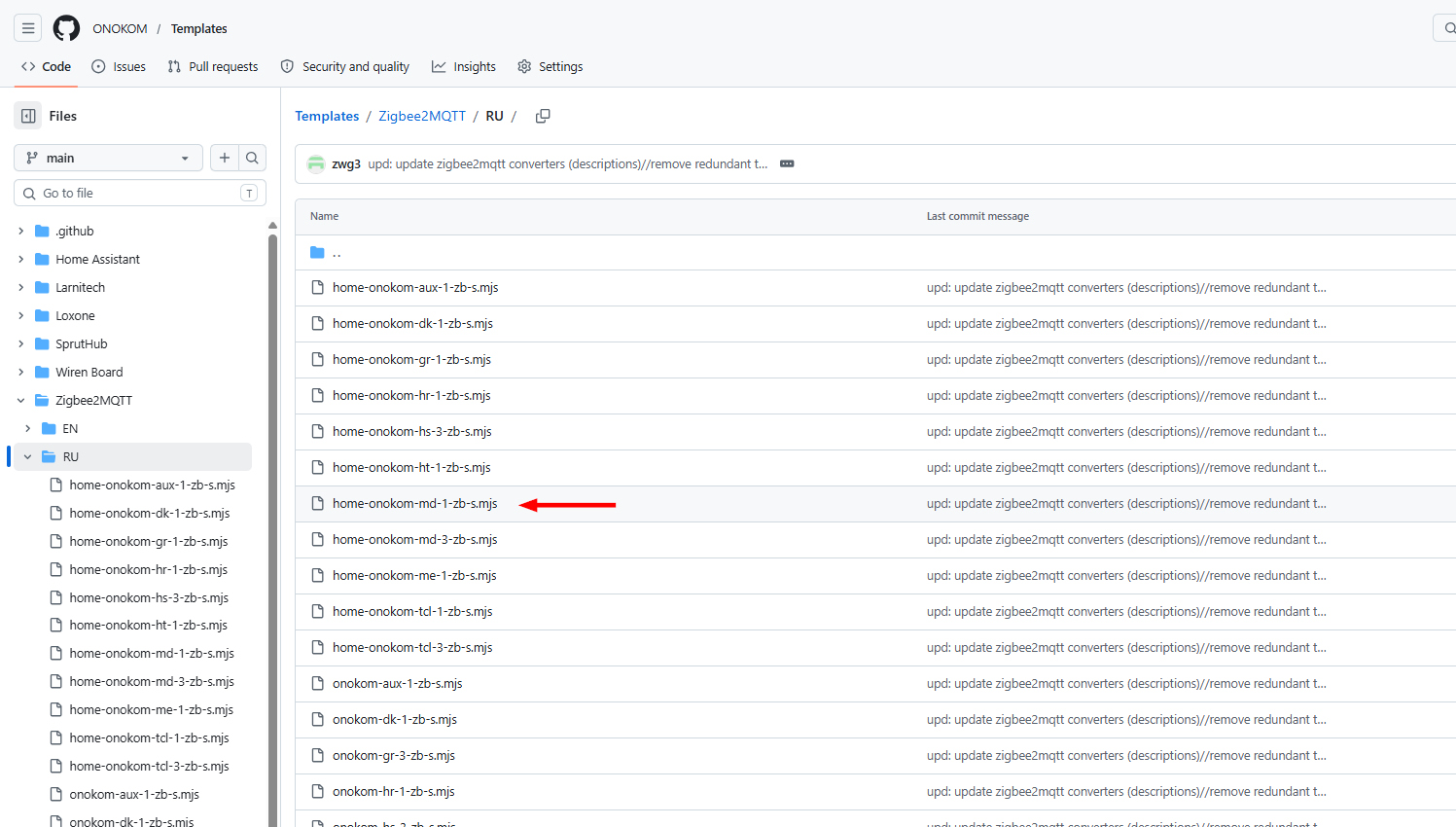Collapse the RU folder chevron

[28, 457]
